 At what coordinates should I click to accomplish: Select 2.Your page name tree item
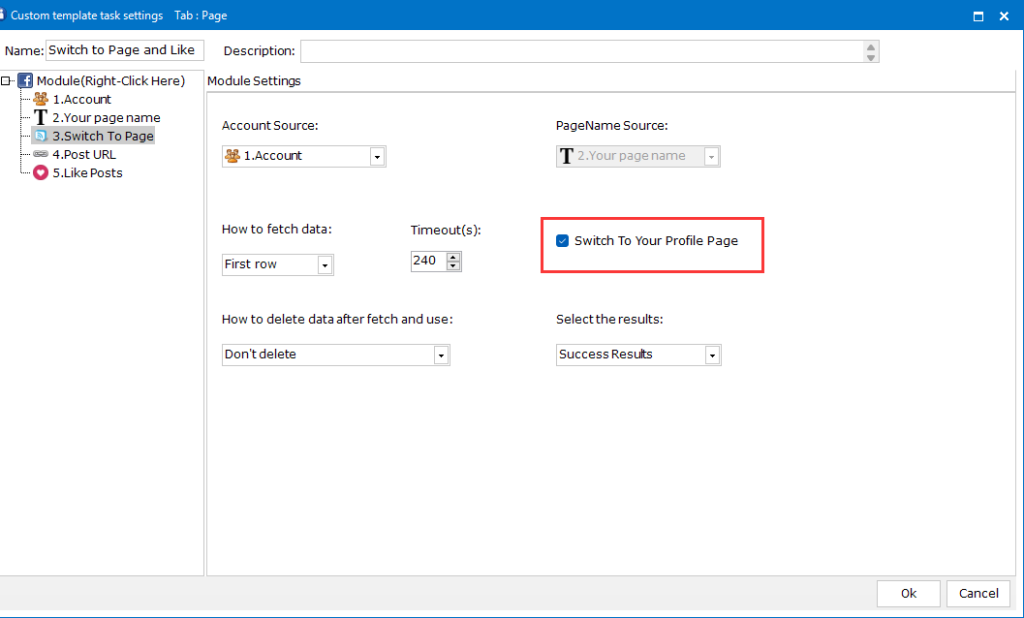(x=106, y=118)
